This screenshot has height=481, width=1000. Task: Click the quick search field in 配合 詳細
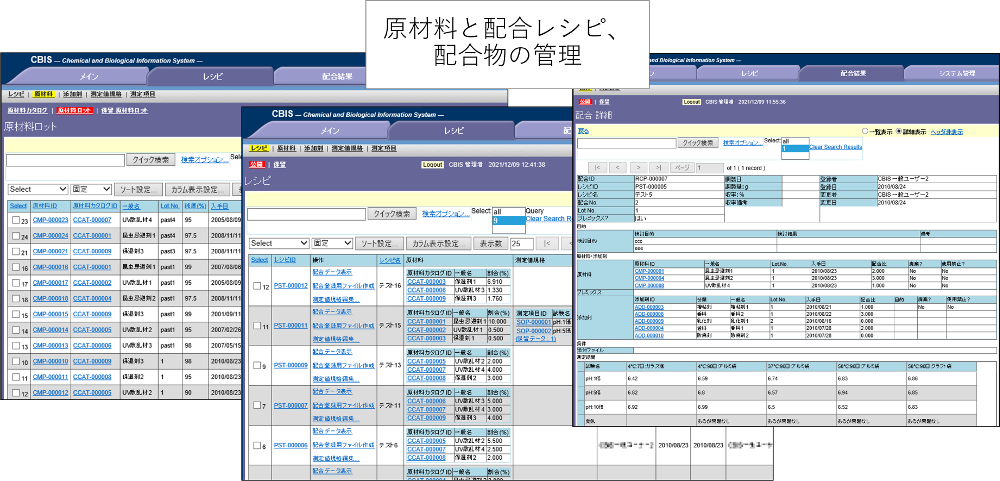pos(626,143)
